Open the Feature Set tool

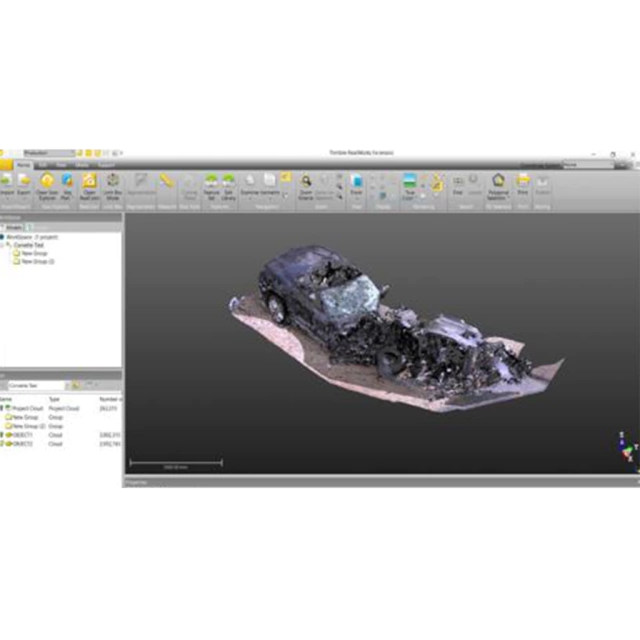211,182
